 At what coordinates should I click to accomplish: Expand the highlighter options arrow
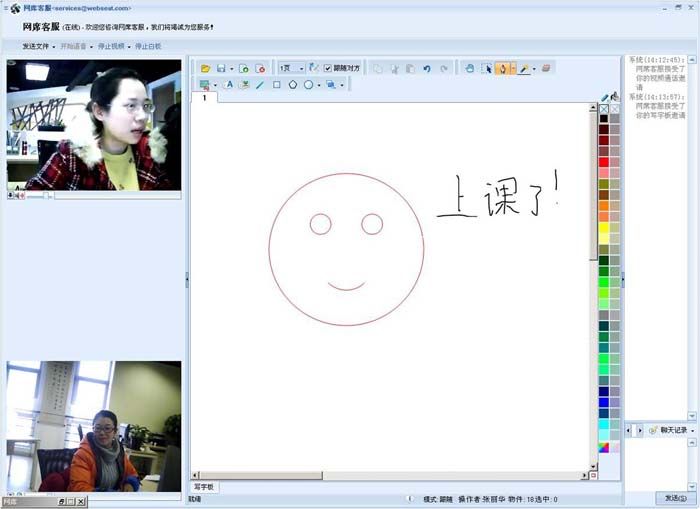click(x=534, y=69)
